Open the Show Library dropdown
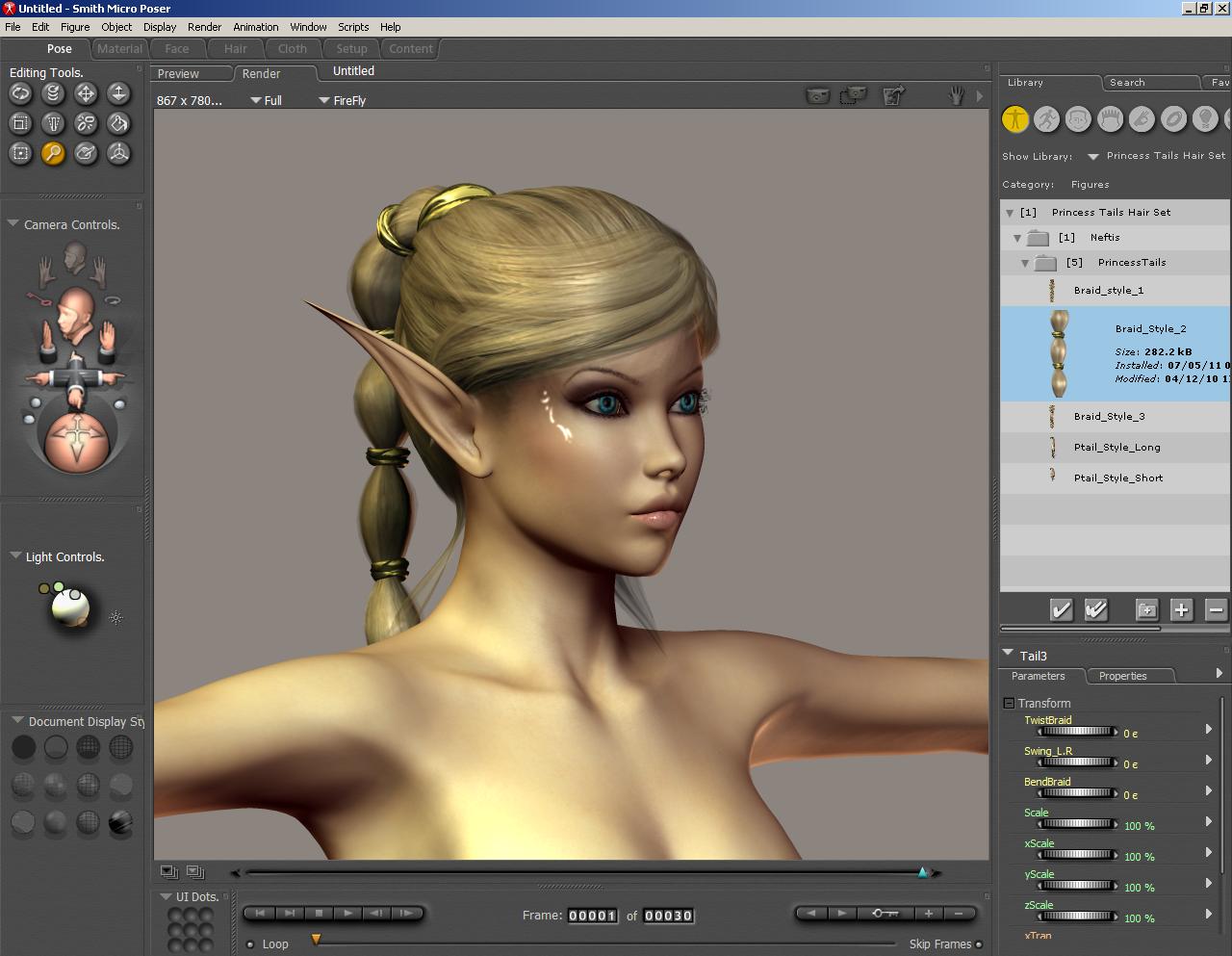 pyautogui.click(x=1093, y=156)
